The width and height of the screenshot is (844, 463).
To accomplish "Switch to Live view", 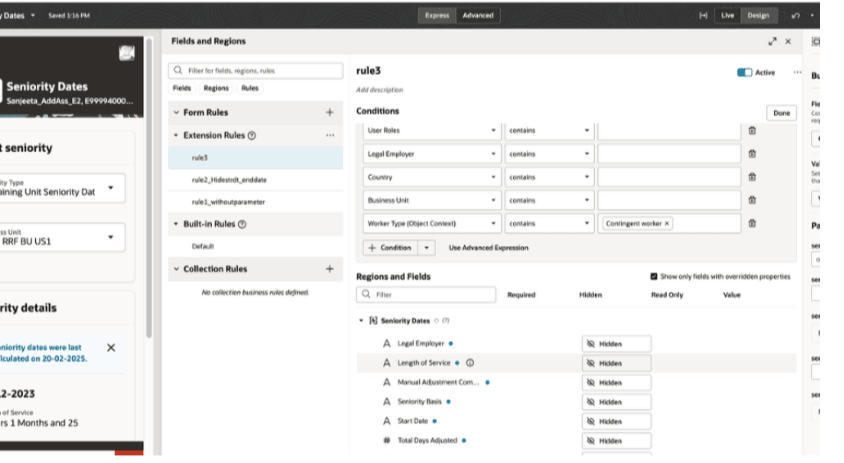I will pyautogui.click(x=727, y=16).
